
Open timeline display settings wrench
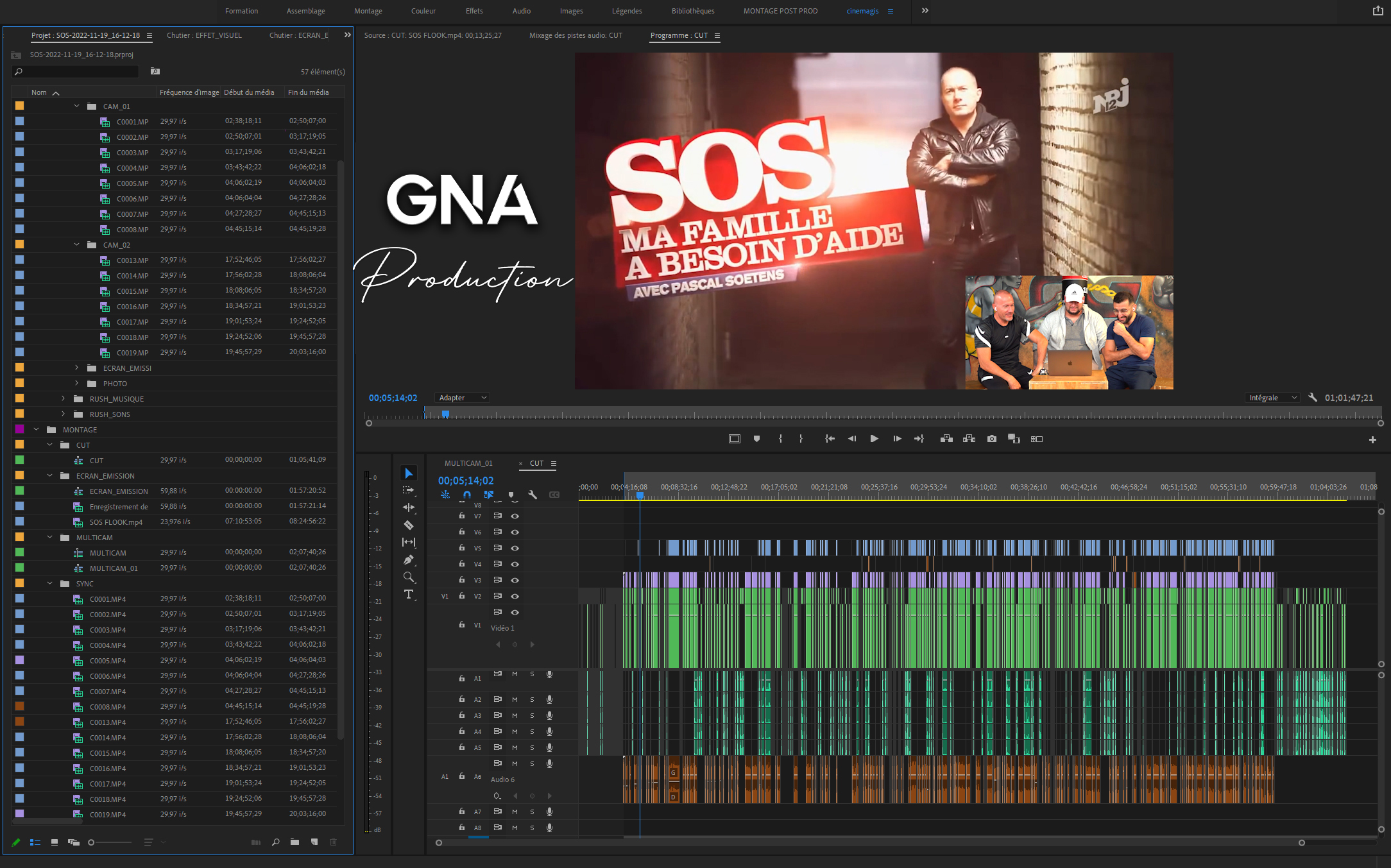point(533,495)
